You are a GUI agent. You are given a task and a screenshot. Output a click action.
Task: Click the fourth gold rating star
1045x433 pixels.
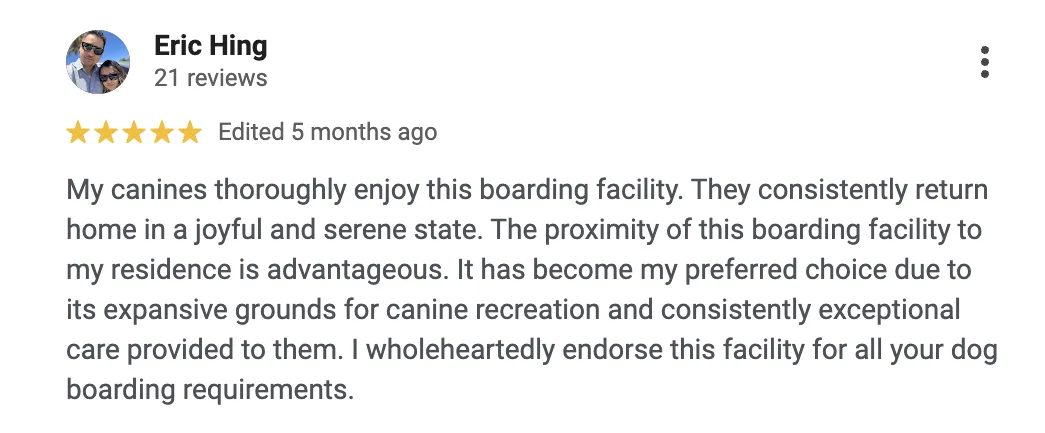click(x=161, y=133)
